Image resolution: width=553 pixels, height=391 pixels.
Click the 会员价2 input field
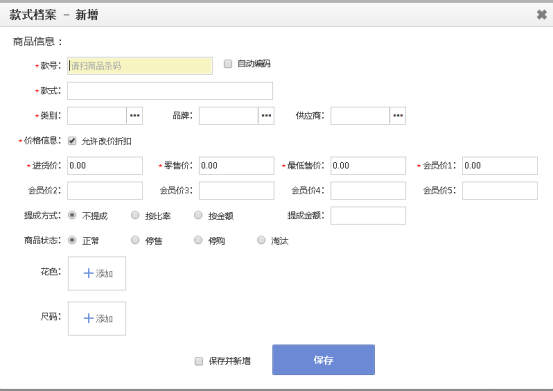click(105, 191)
